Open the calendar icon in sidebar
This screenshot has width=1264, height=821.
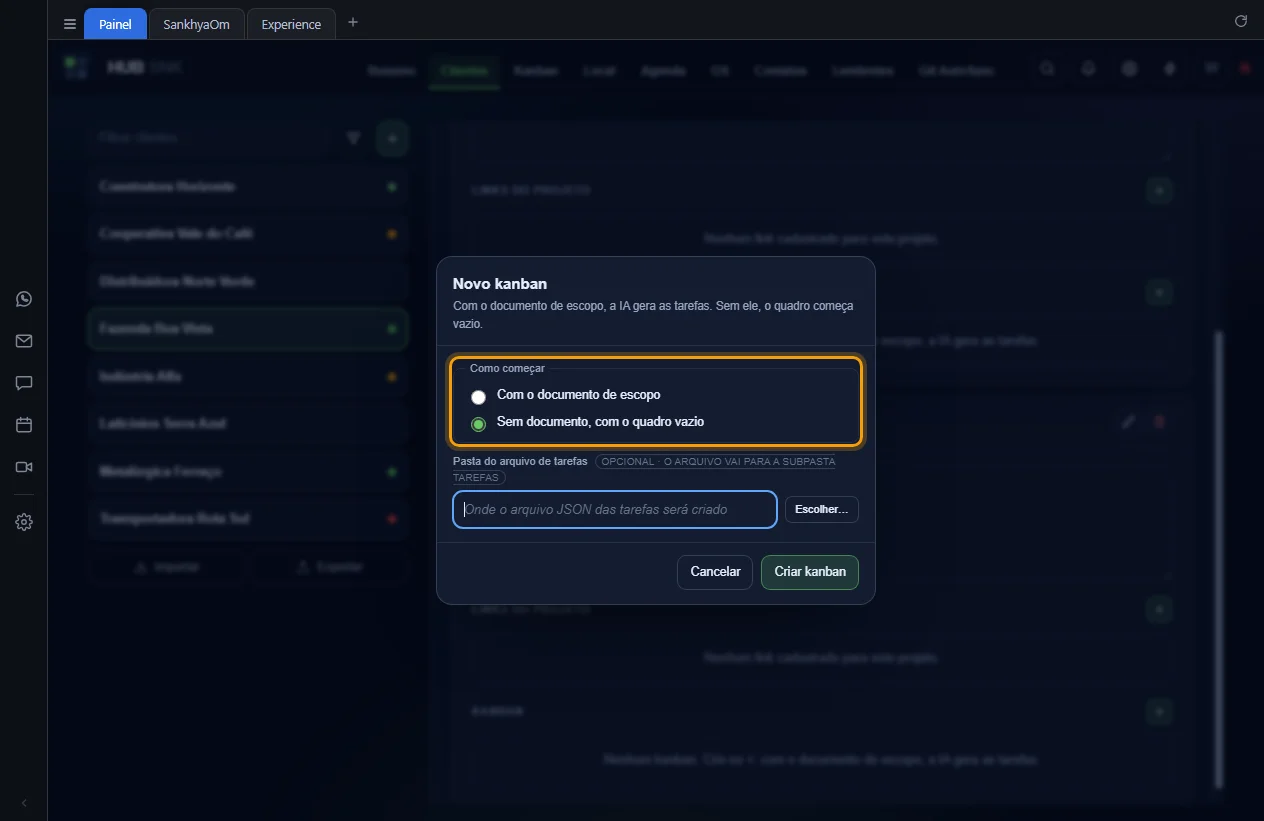pos(24,425)
